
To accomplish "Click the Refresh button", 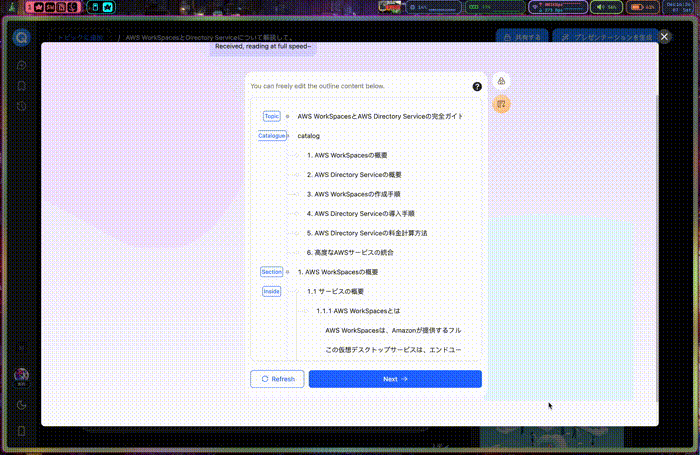I will pyautogui.click(x=277, y=379).
